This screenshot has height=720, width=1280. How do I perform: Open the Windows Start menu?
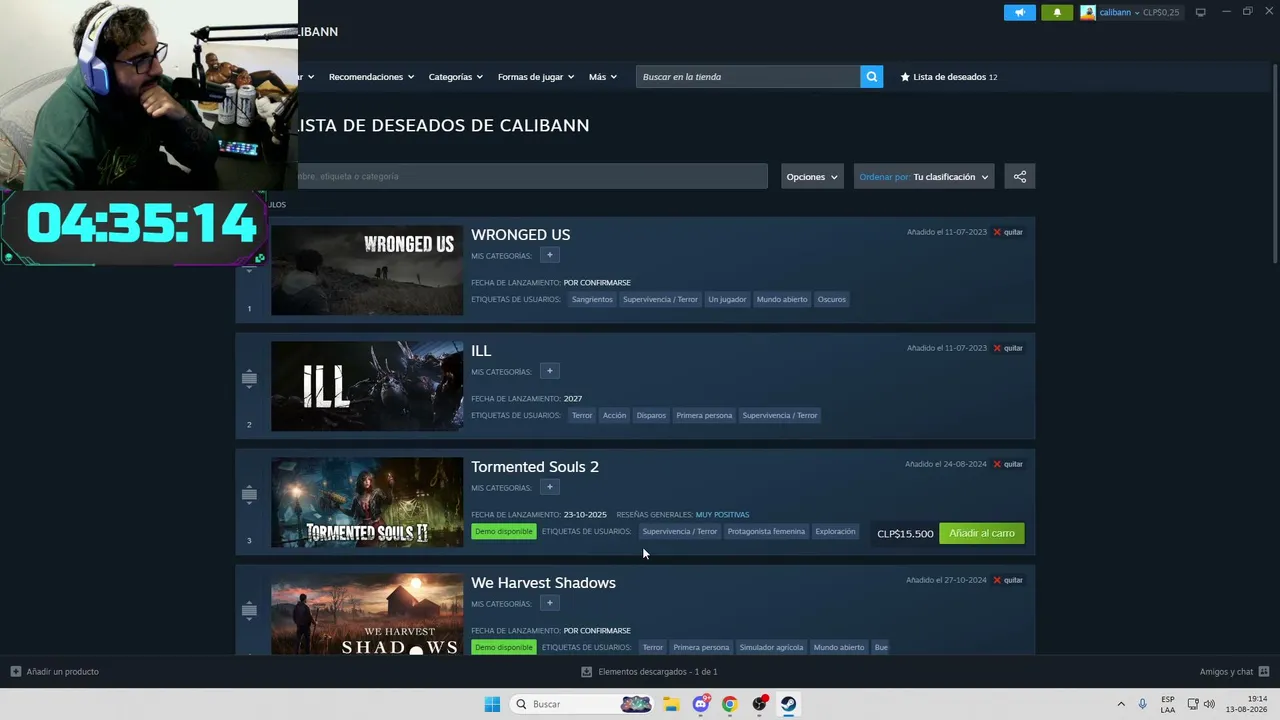click(x=492, y=704)
